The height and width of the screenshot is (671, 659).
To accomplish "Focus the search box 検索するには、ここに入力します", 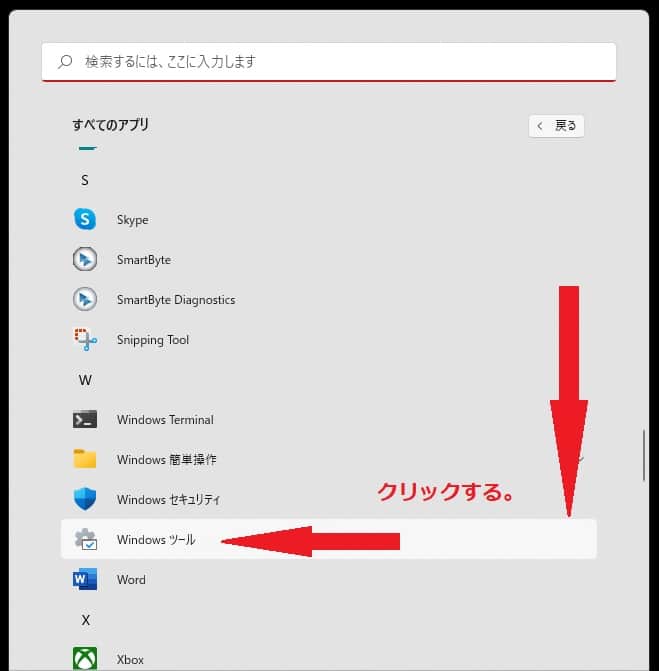I will pos(329,62).
